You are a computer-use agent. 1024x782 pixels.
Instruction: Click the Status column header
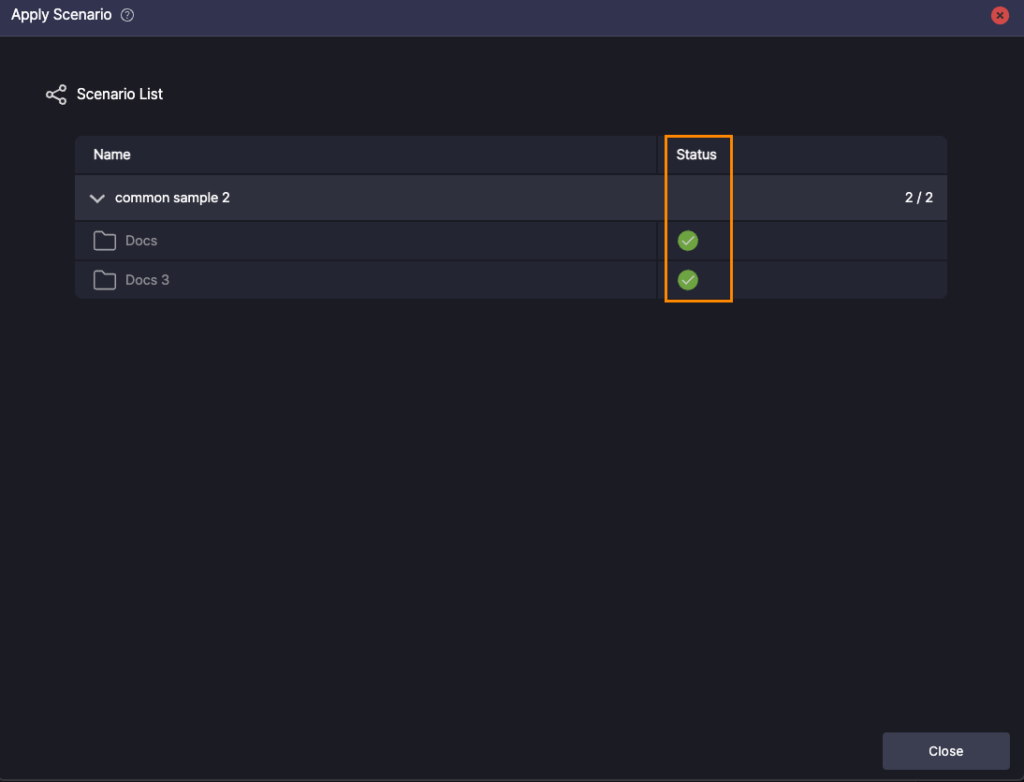point(696,155)
